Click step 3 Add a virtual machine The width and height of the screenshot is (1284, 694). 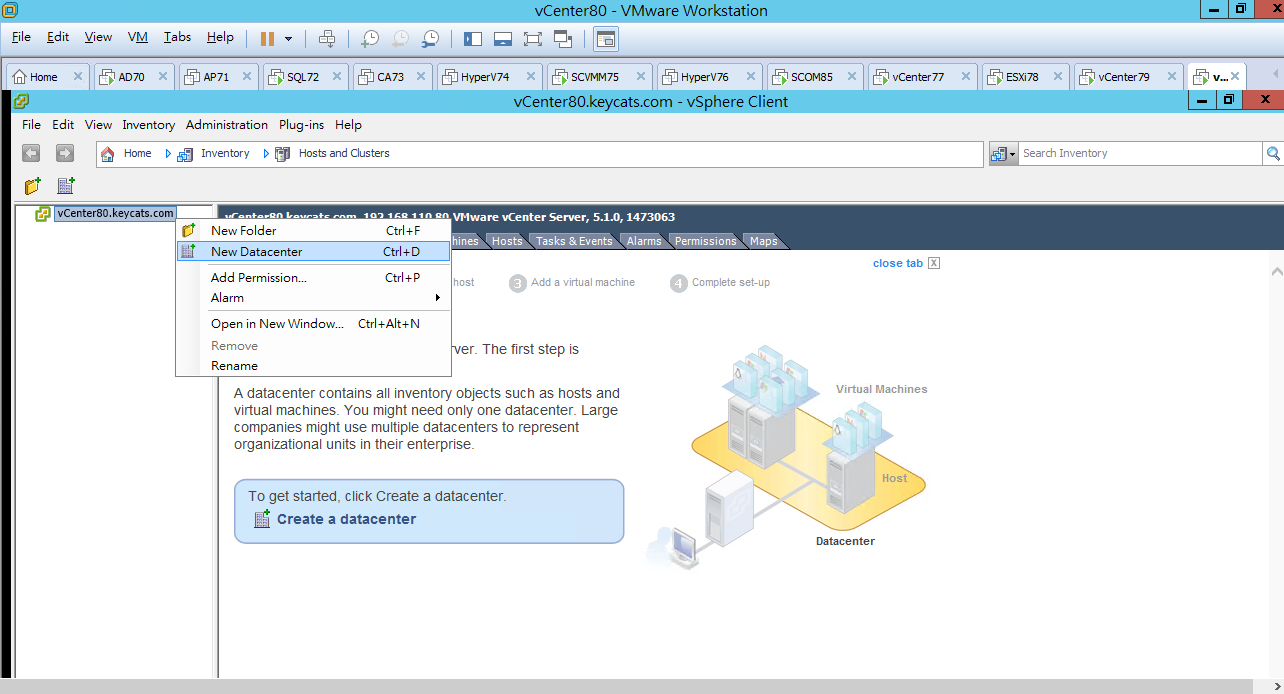[572, 283]
